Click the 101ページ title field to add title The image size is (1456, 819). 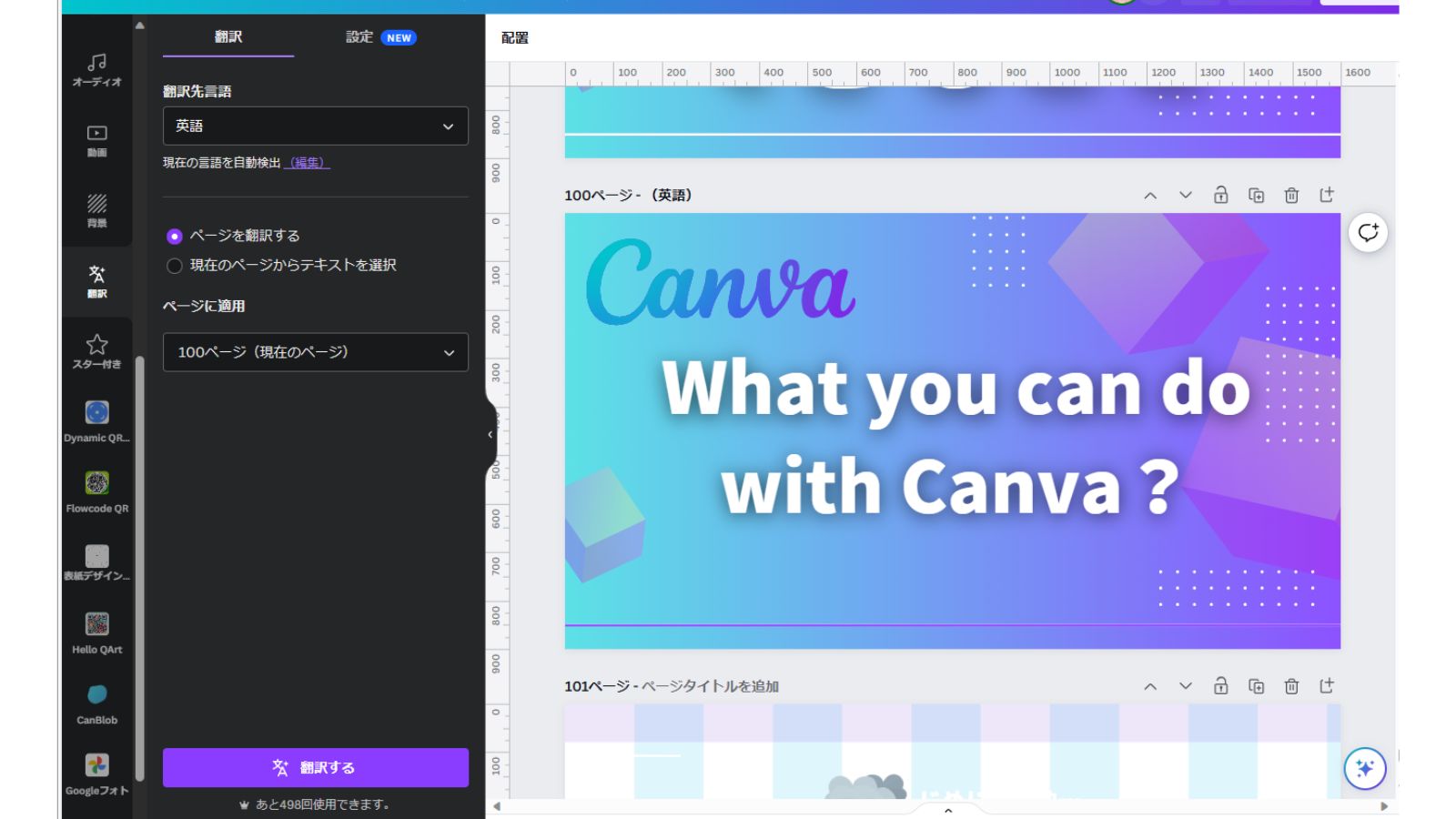click(x=710, y=686)
